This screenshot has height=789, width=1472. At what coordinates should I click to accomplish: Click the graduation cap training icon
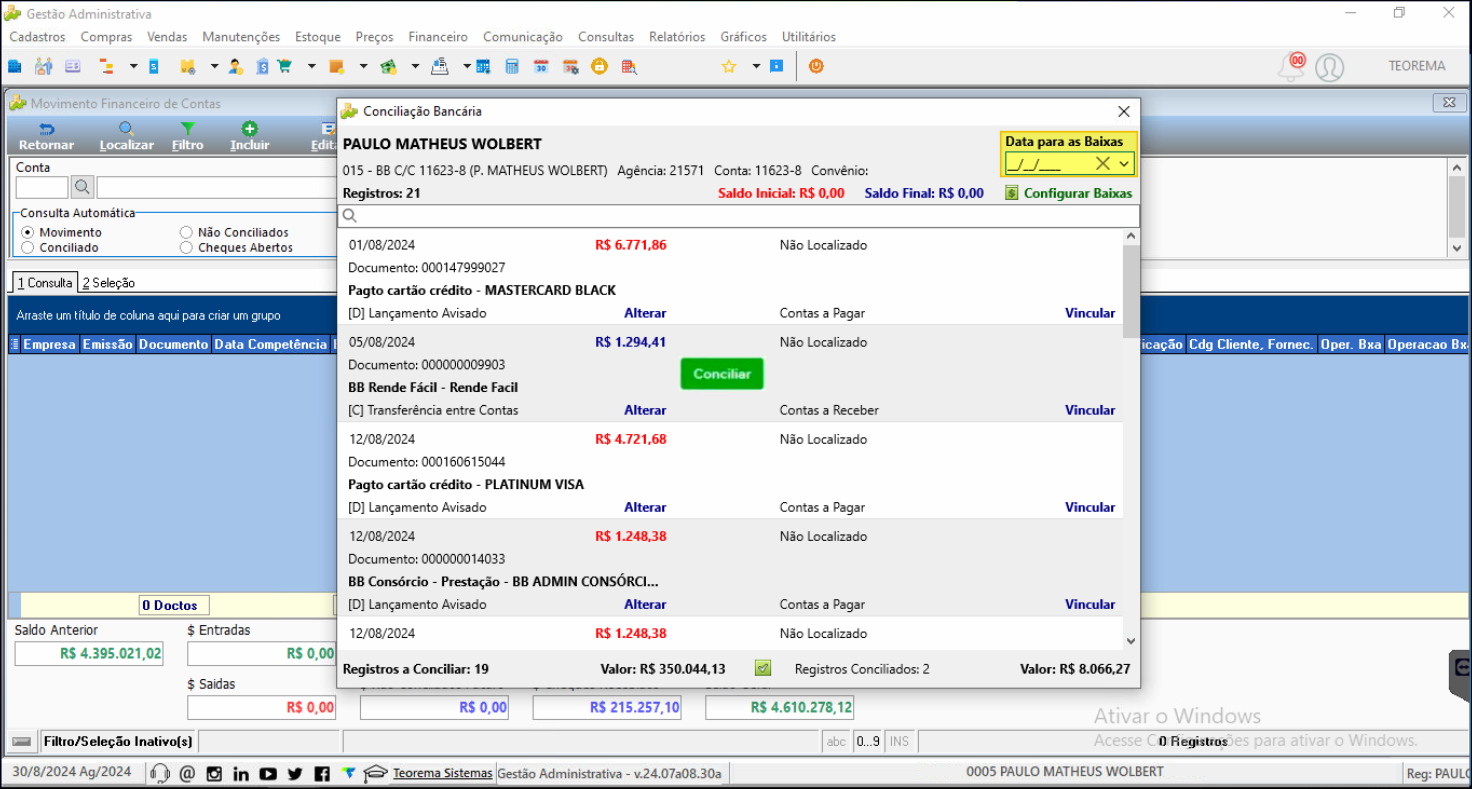(375, 773)
